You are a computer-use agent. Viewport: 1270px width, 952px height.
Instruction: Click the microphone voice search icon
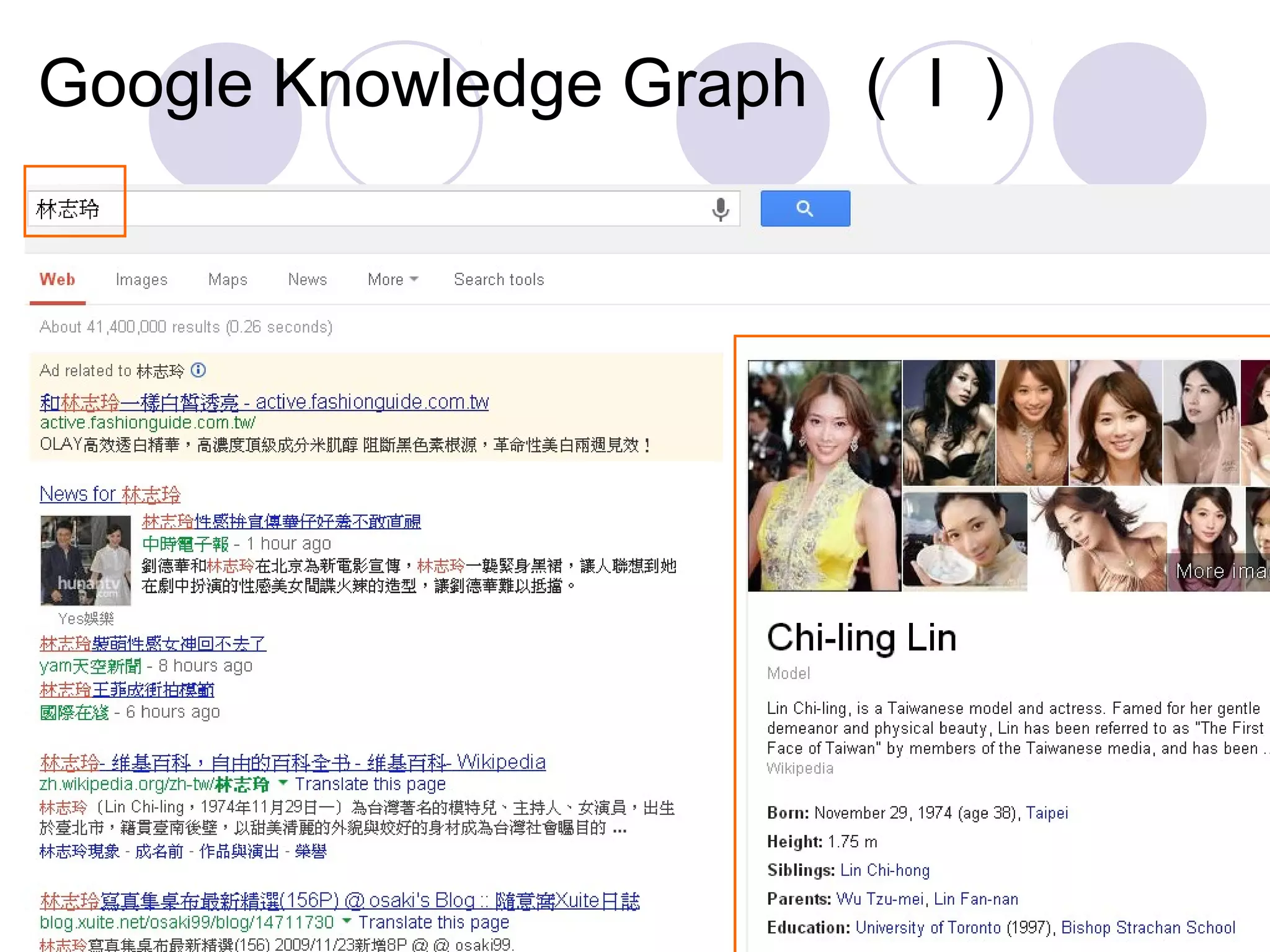720,209
